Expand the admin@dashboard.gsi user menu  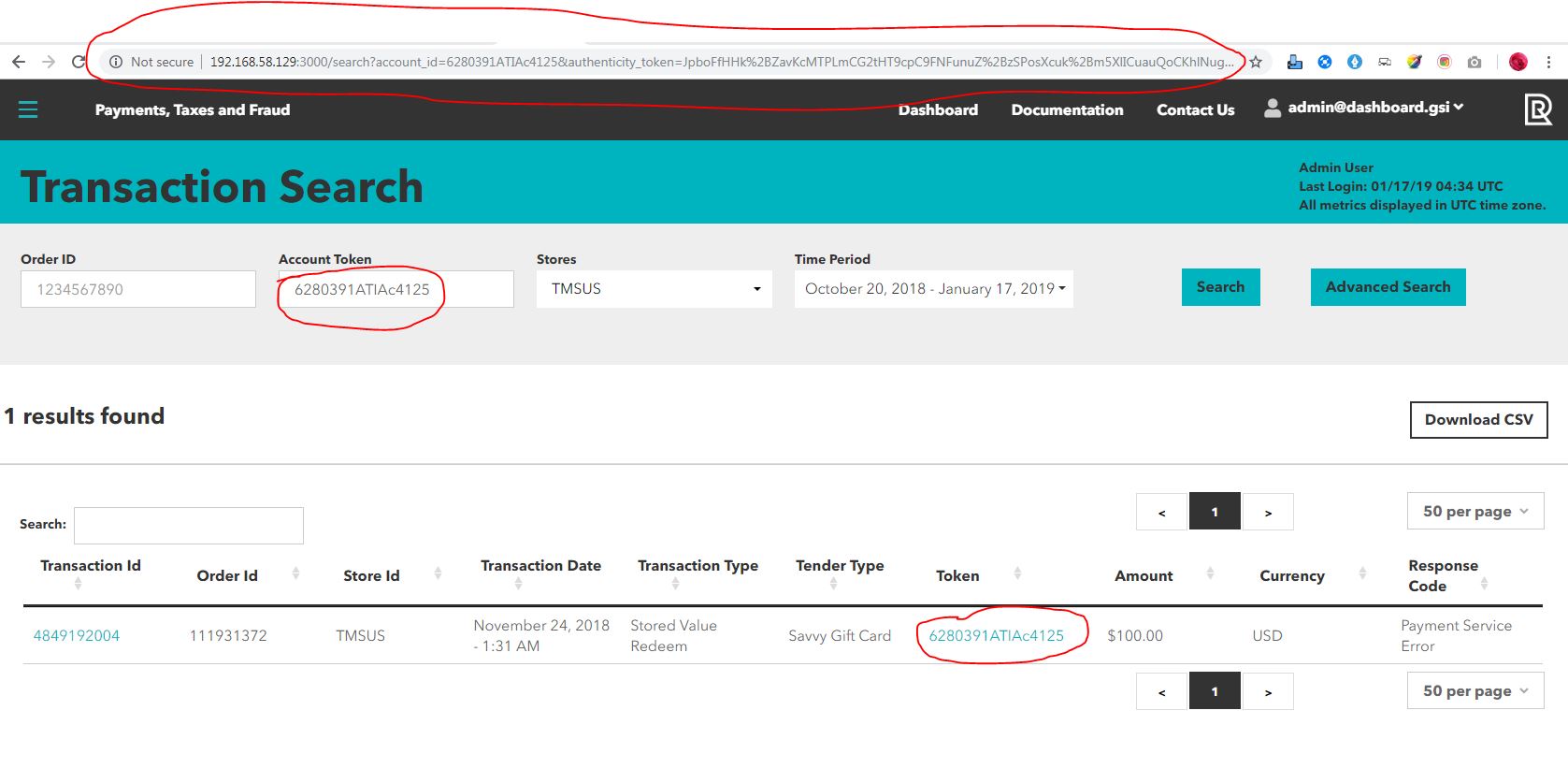tap(1364, 108)
